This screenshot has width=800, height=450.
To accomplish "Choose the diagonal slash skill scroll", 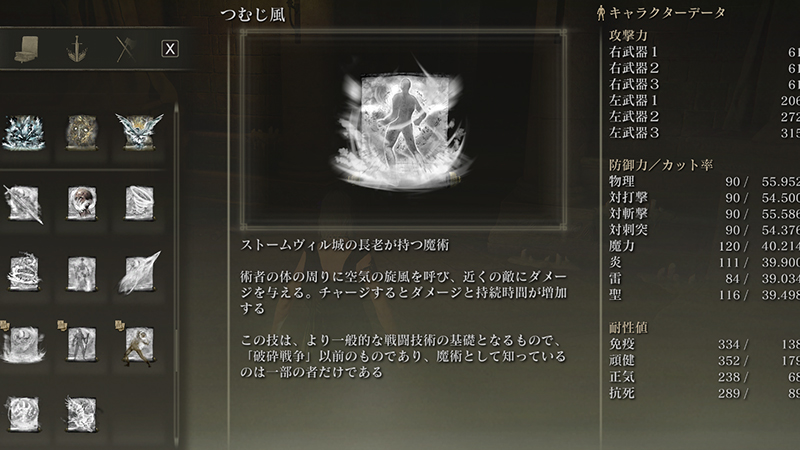I will (x=23, y=204).
